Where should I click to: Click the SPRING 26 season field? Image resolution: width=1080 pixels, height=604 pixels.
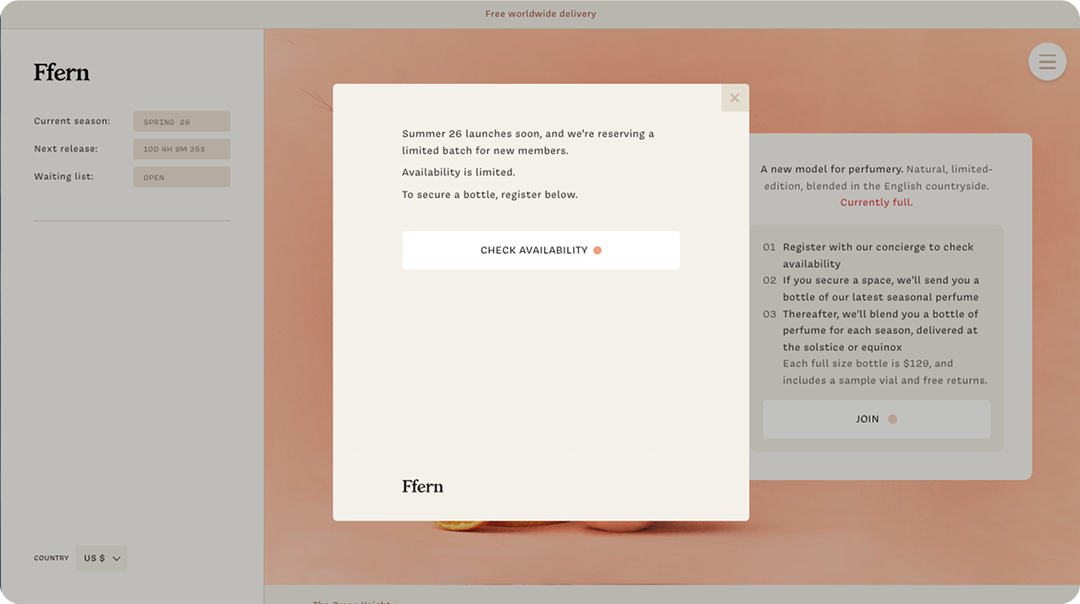pyautogui.click(x=182, y=121)
